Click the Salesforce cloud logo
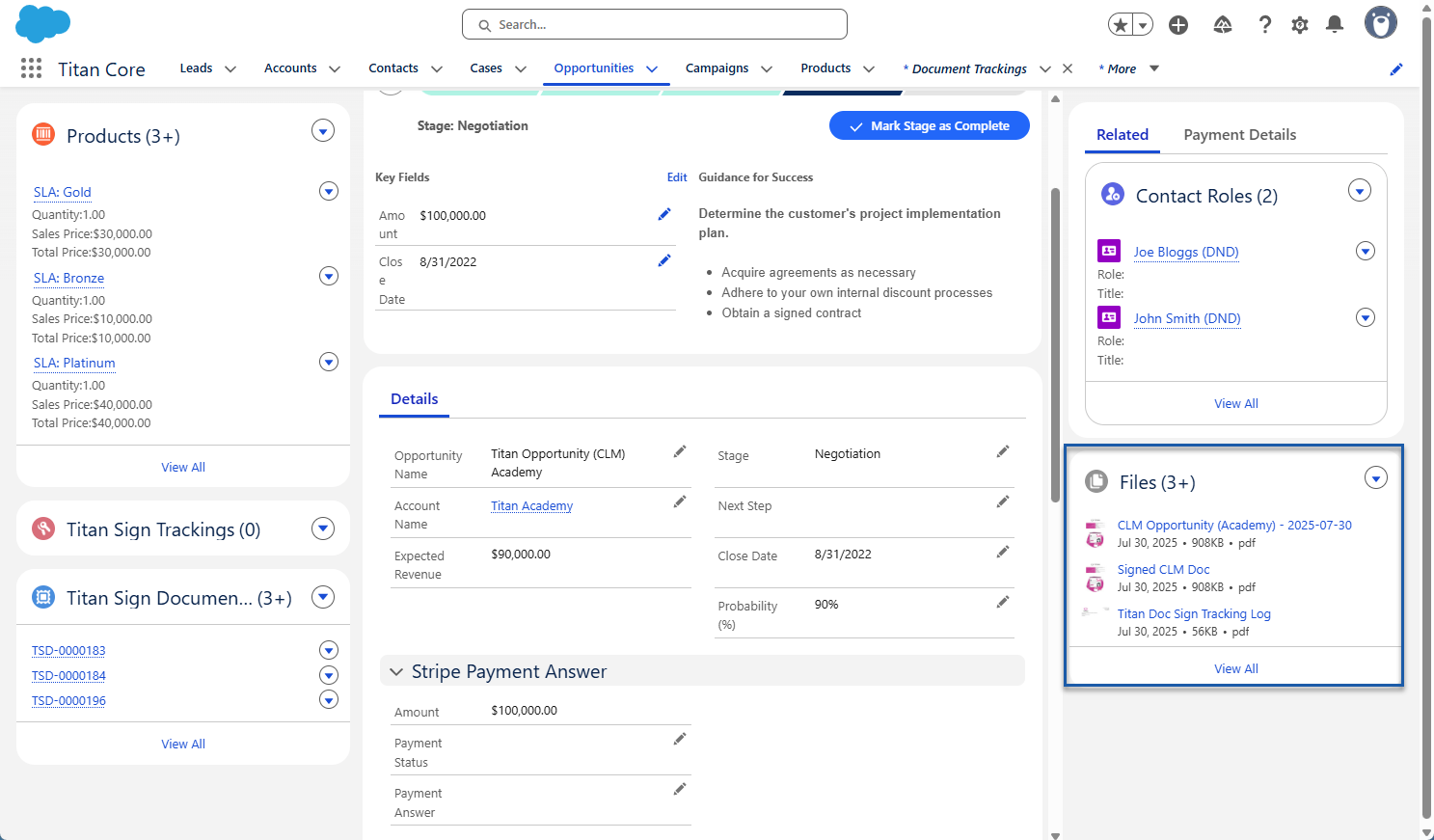 coord(42,23)
